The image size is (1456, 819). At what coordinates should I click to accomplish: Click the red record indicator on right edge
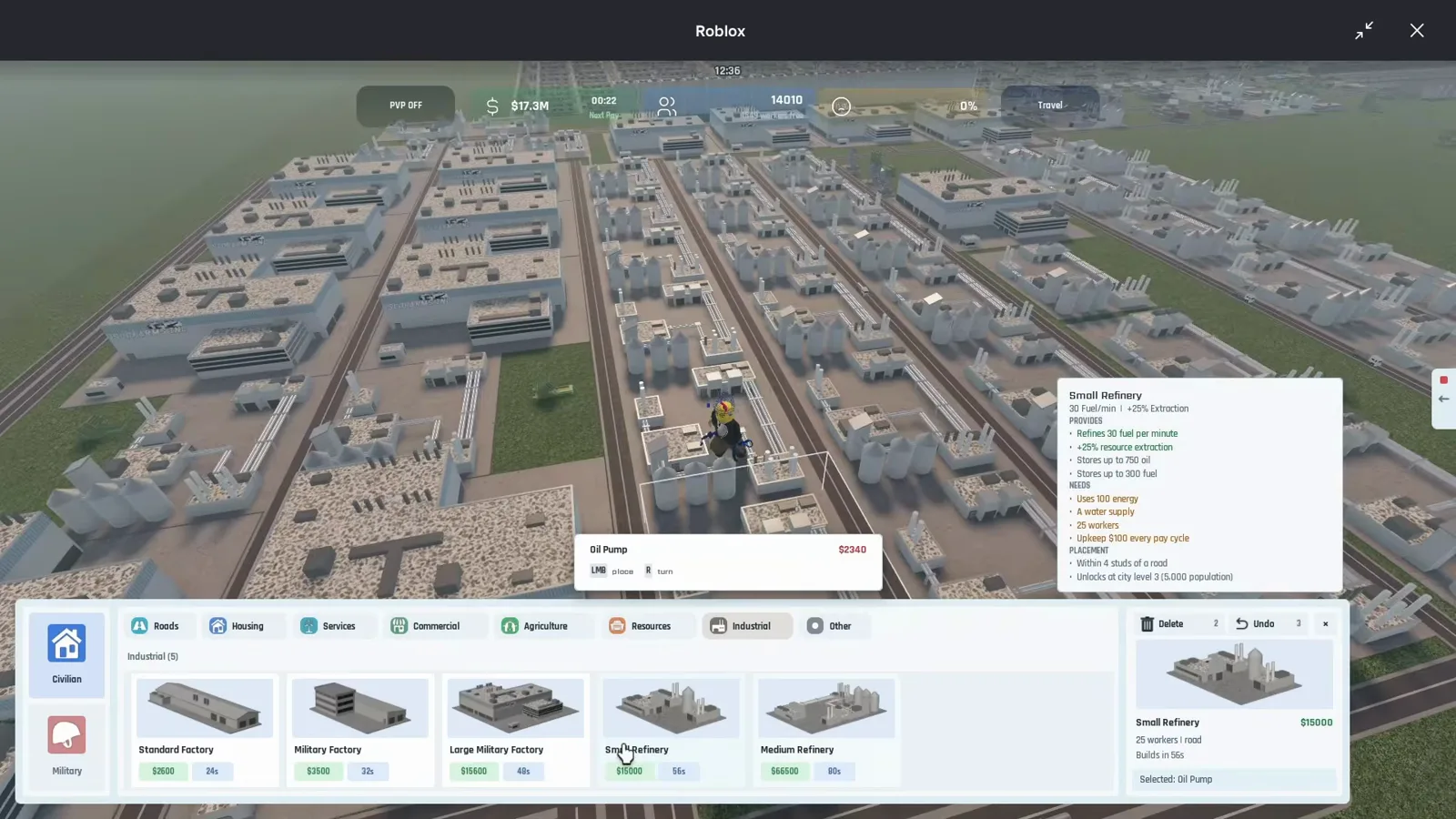tap(1443, 380)
